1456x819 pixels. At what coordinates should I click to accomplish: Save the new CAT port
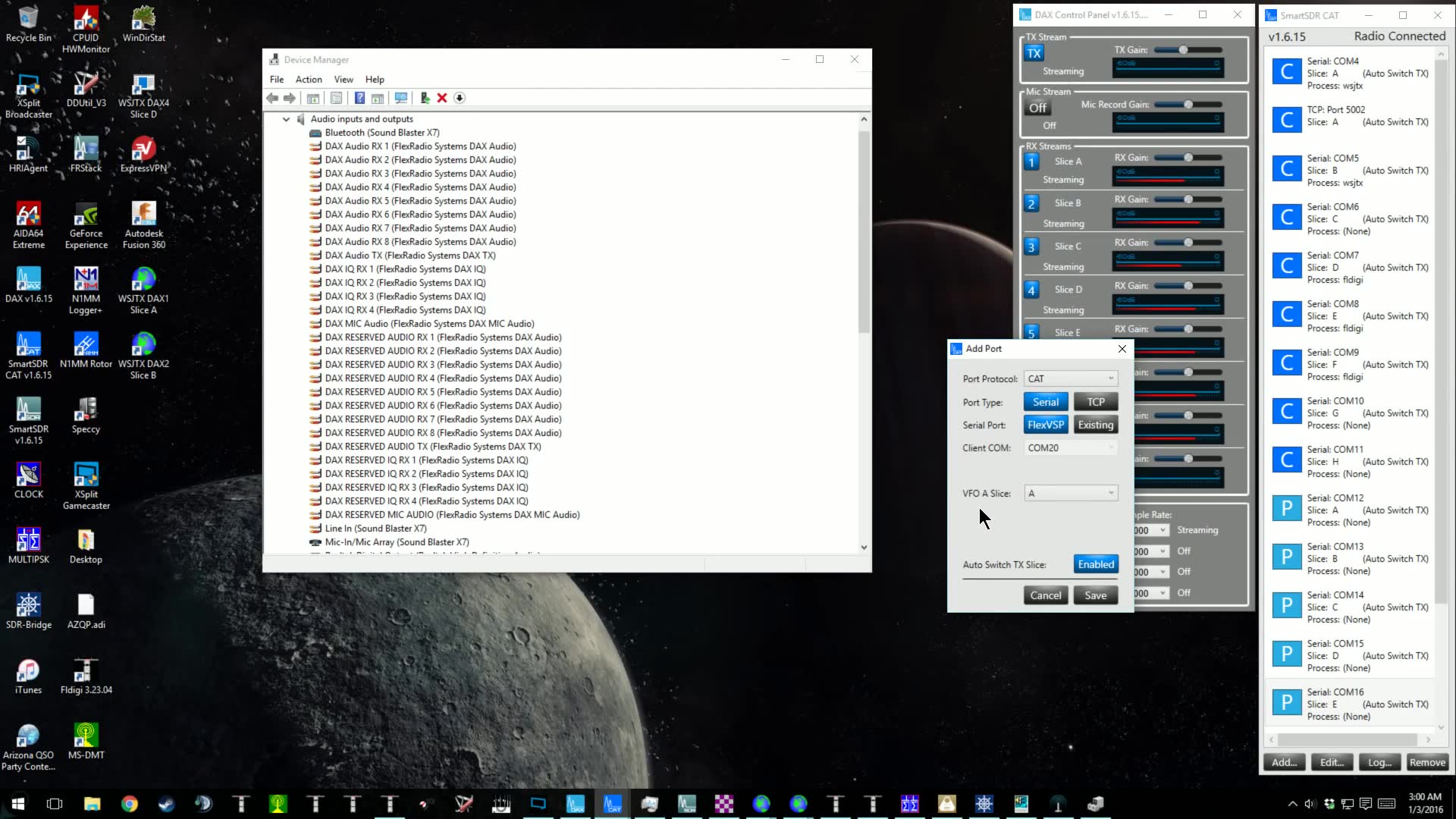1095,595
